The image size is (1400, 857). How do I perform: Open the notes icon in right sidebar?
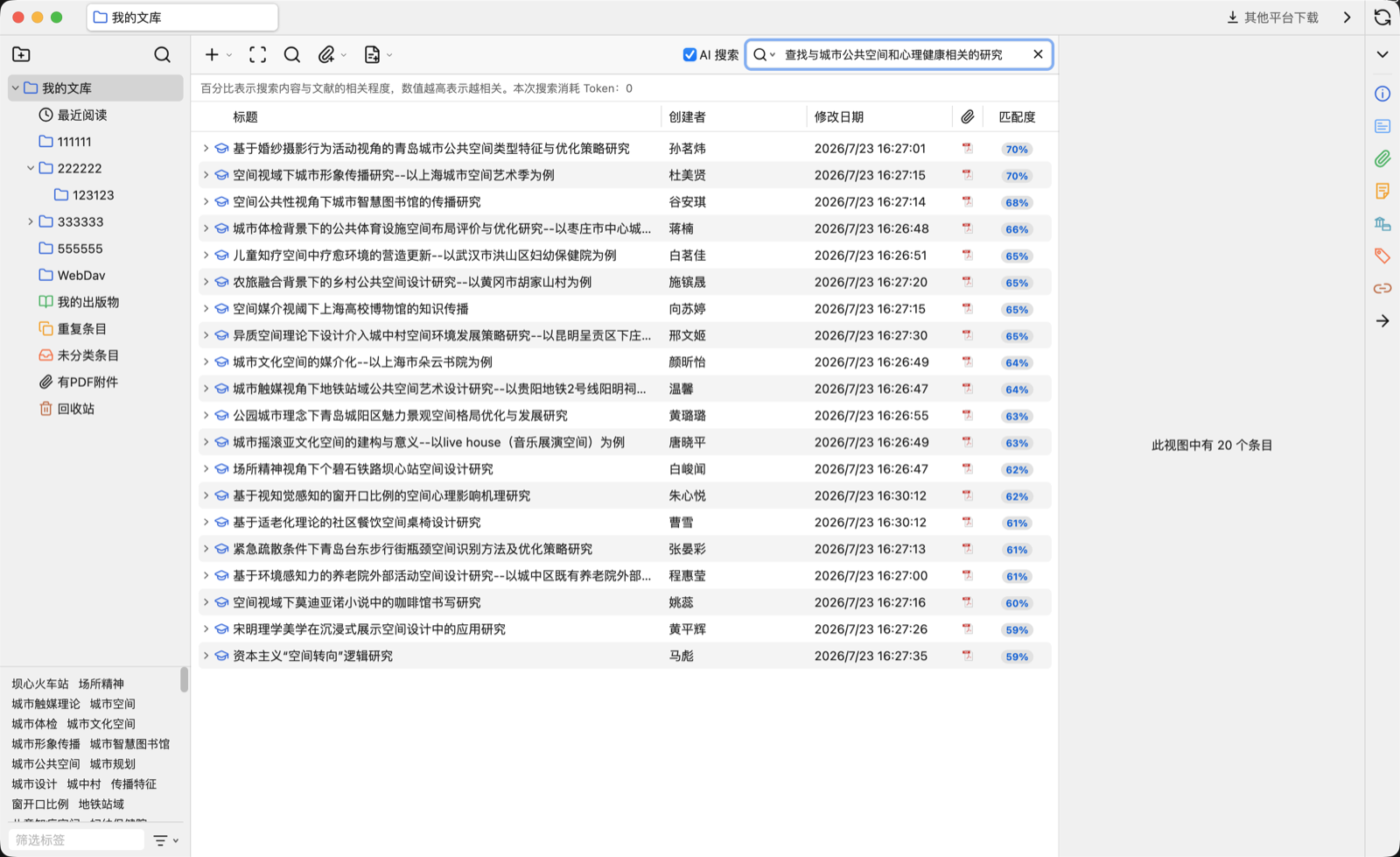(x=1382, y=191)
